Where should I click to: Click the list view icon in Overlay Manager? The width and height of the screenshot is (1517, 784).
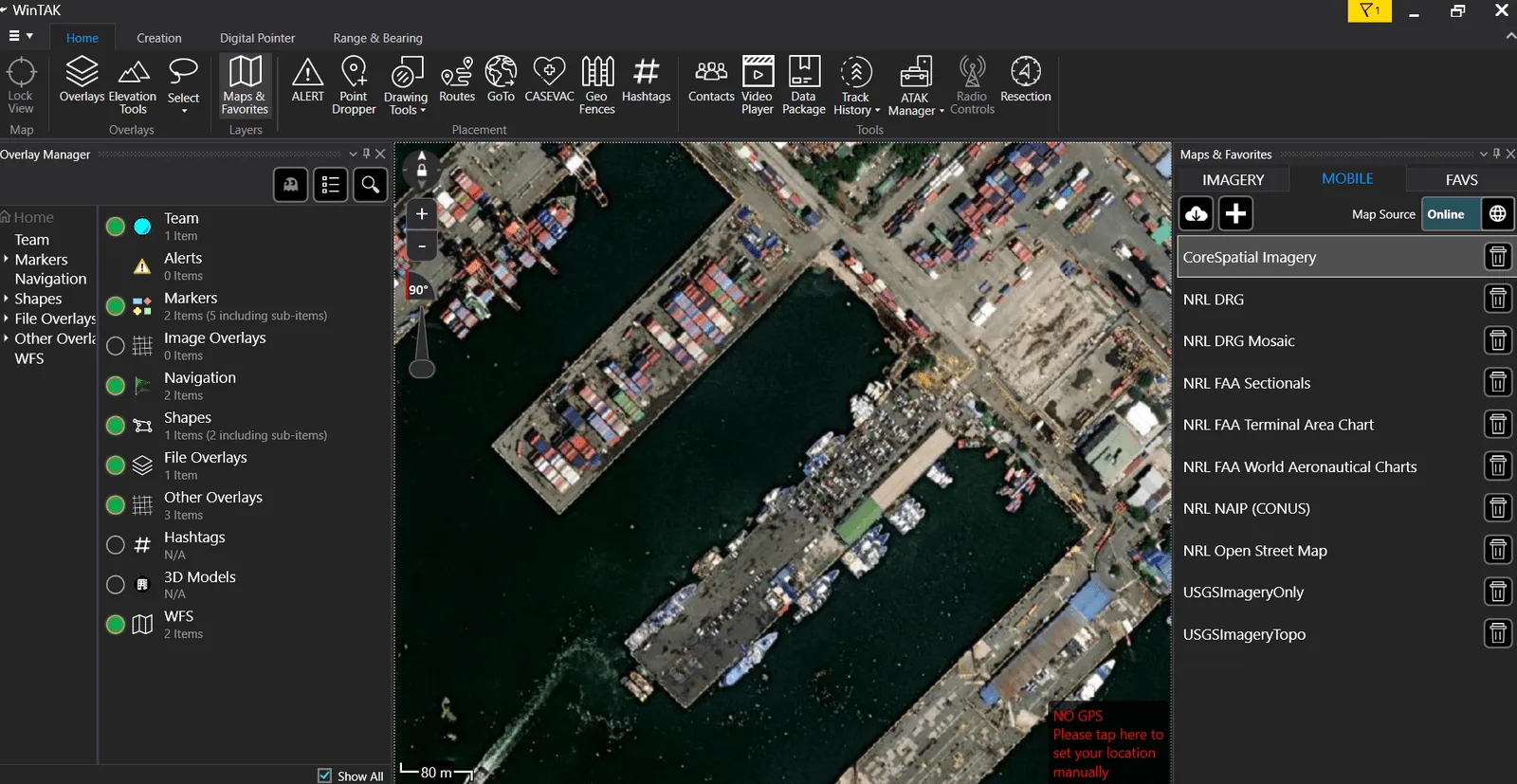331,185
